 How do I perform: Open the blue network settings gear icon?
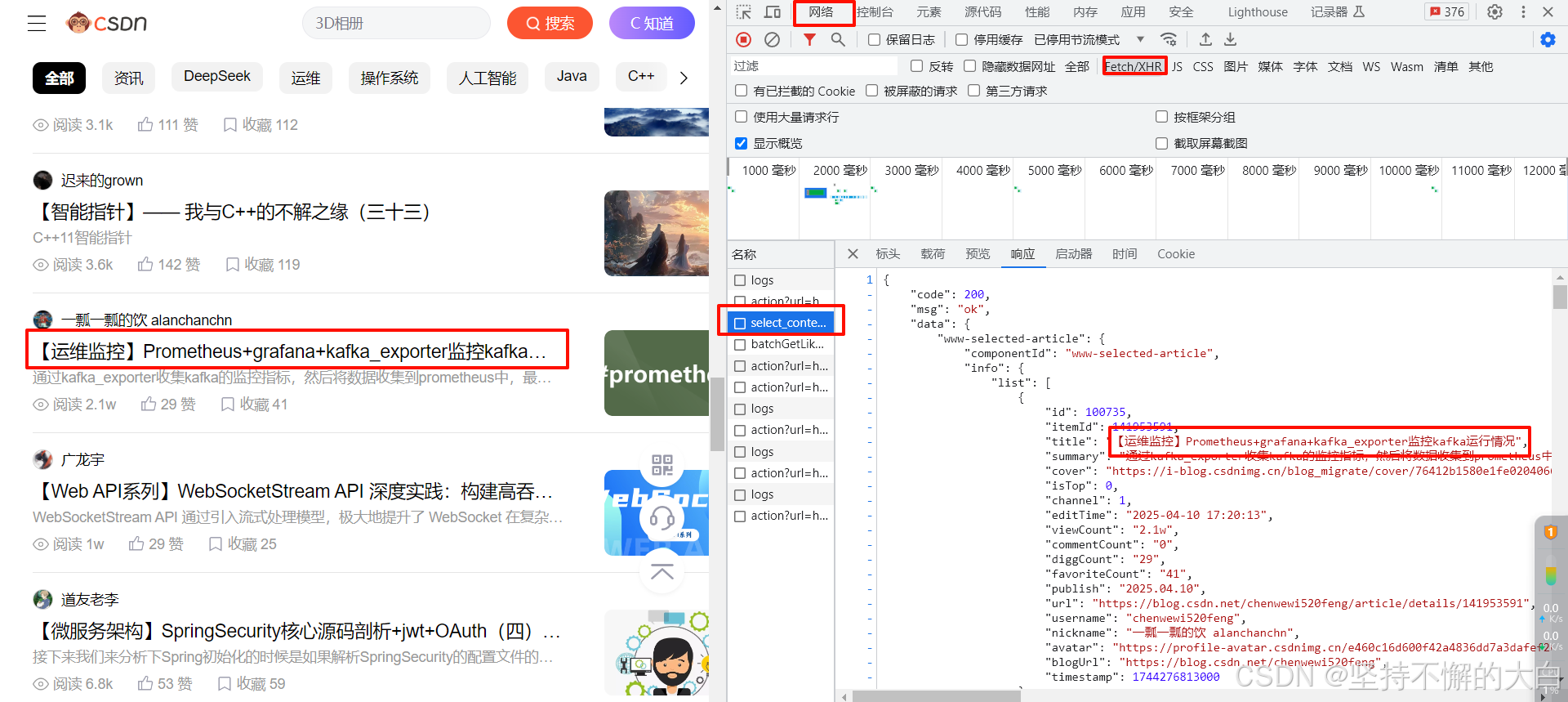click(x=1548, y=39)
